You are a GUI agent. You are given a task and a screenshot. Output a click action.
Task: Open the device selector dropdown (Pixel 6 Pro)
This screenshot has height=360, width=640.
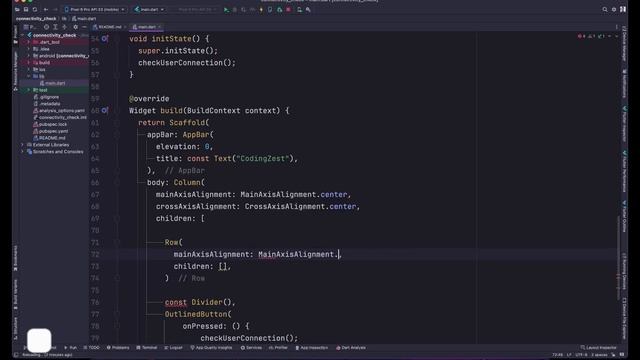[95, 9]
